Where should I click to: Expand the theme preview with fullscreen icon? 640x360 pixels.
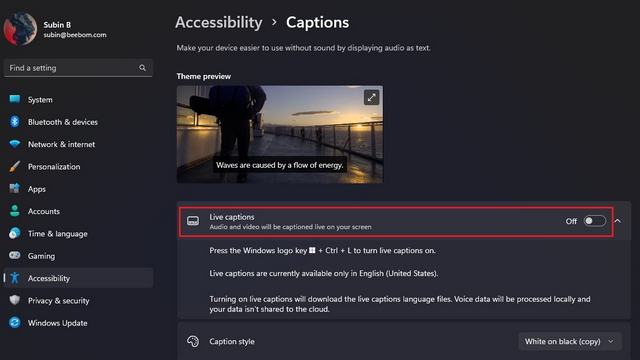pyautogui.click(x=371, y=98)
